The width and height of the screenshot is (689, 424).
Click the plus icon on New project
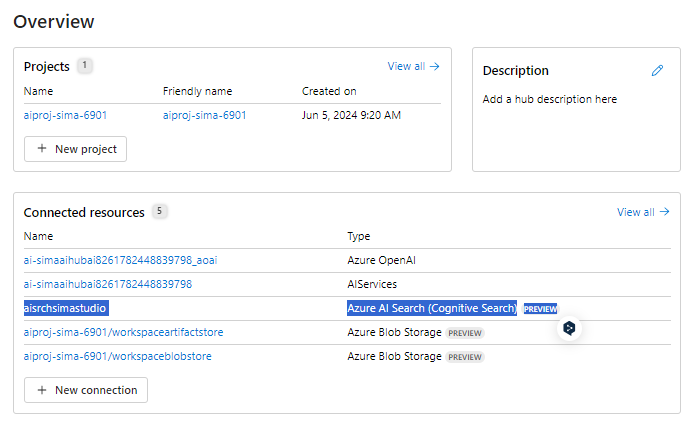point(42,149)
